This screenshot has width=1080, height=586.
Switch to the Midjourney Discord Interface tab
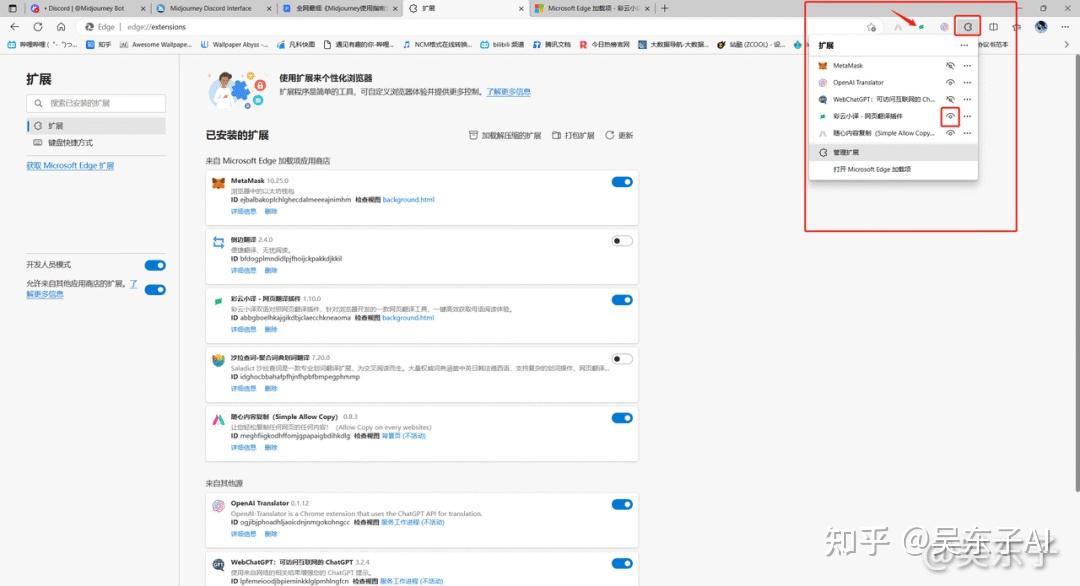coord(209,8)
